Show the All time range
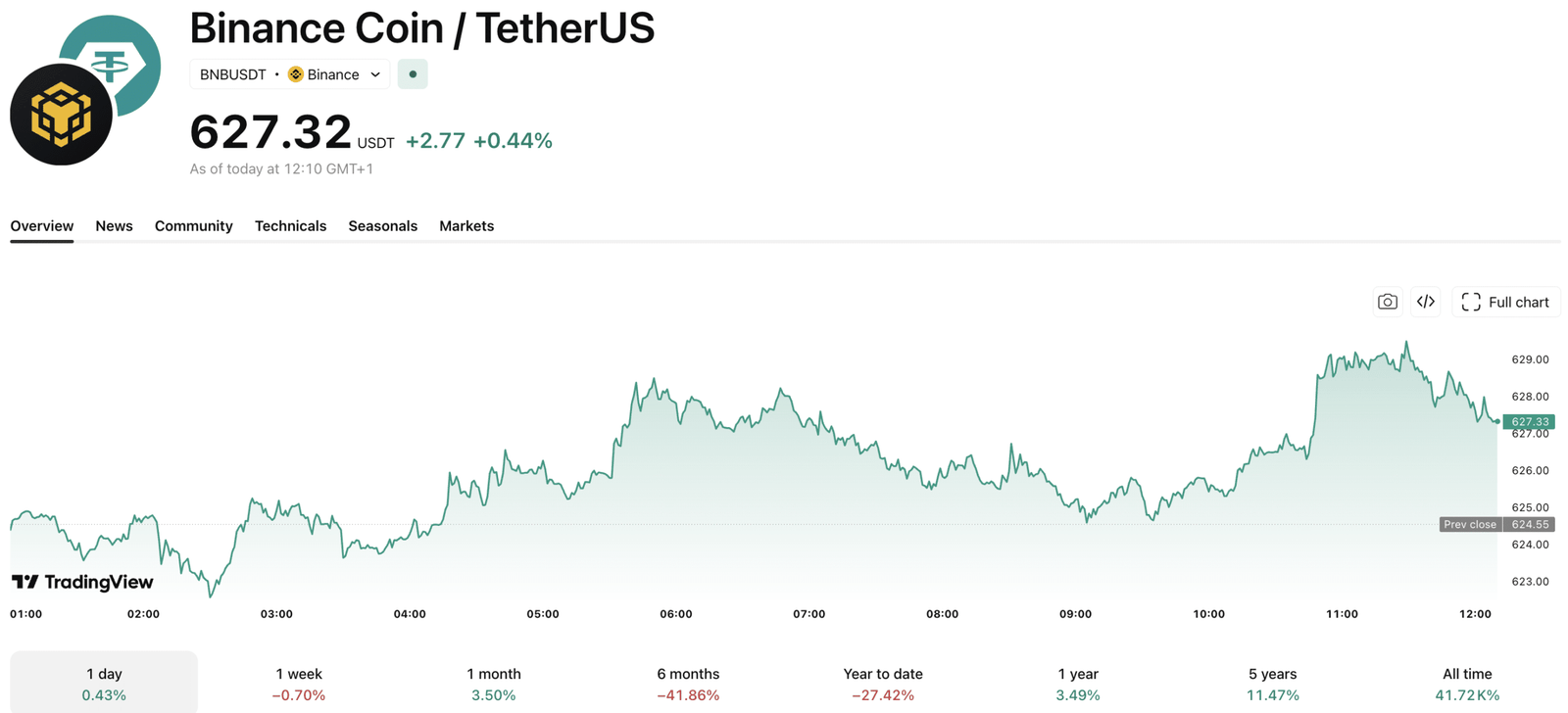Image resolution: width=1568 pixels, height=713 pixels. [x=1467, y=684]
